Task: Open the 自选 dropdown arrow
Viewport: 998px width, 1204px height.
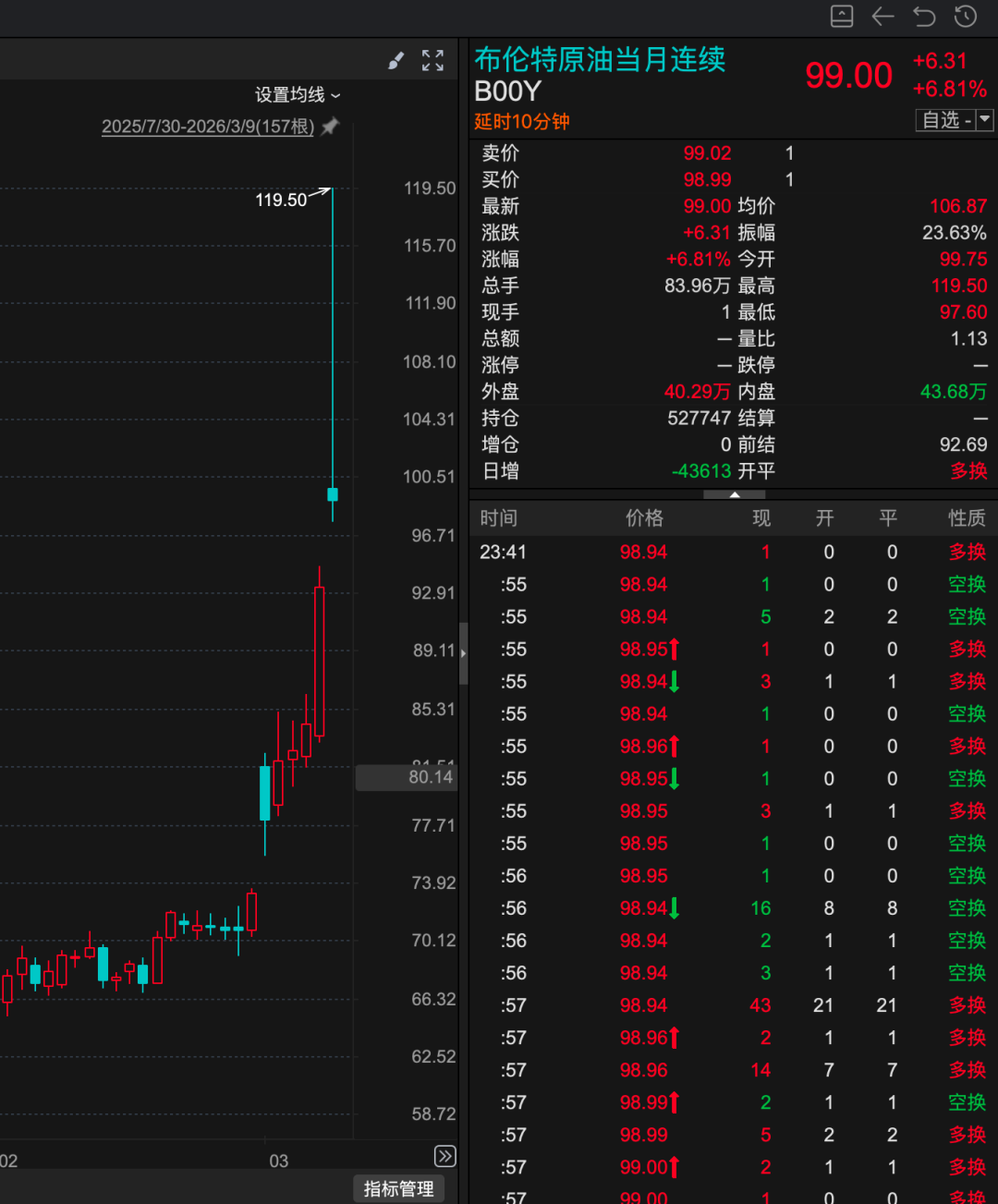Action: click(x=985, y=119)
